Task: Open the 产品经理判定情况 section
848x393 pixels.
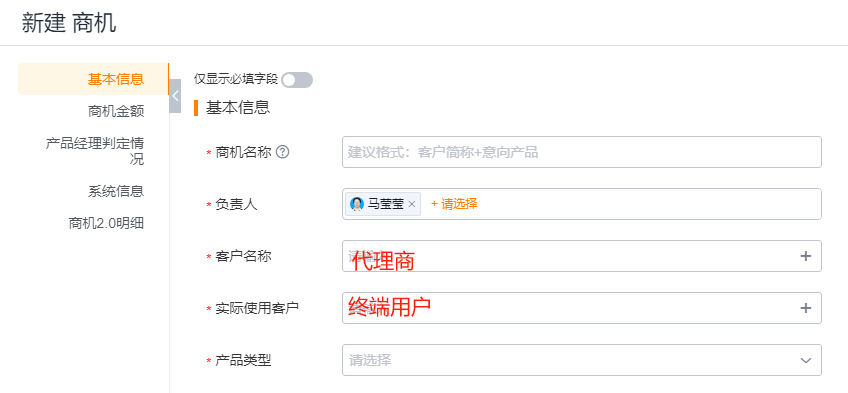Action: point(95,151)
